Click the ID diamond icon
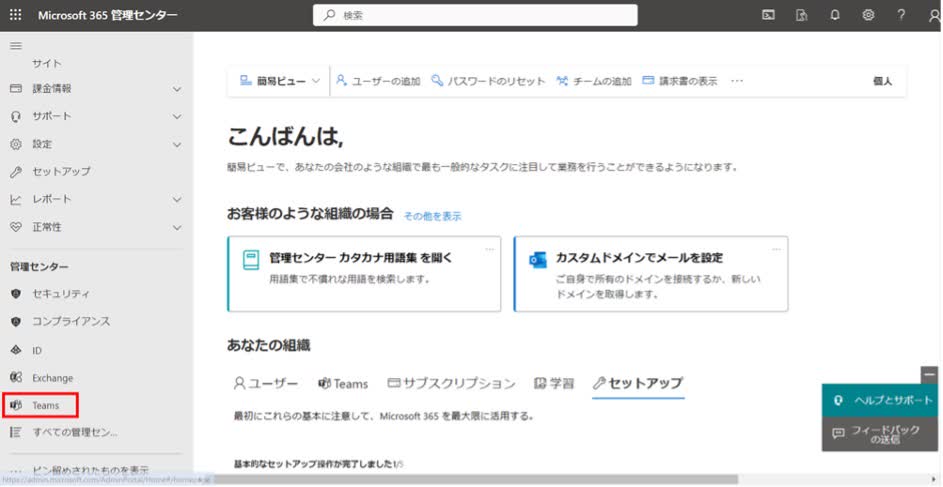Viewport: 943px width, 487px height. [16, 350]
